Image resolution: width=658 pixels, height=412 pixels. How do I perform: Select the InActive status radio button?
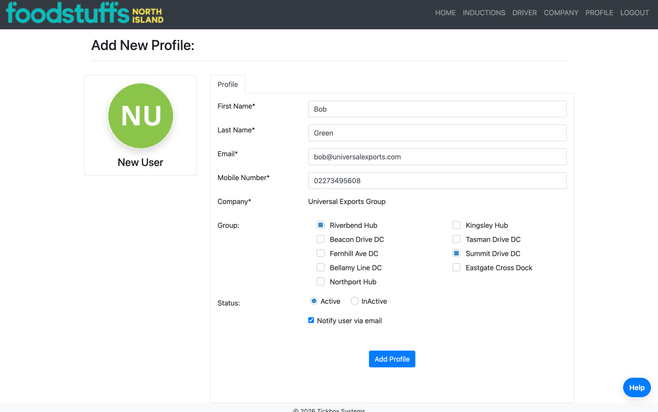(355, 301)
